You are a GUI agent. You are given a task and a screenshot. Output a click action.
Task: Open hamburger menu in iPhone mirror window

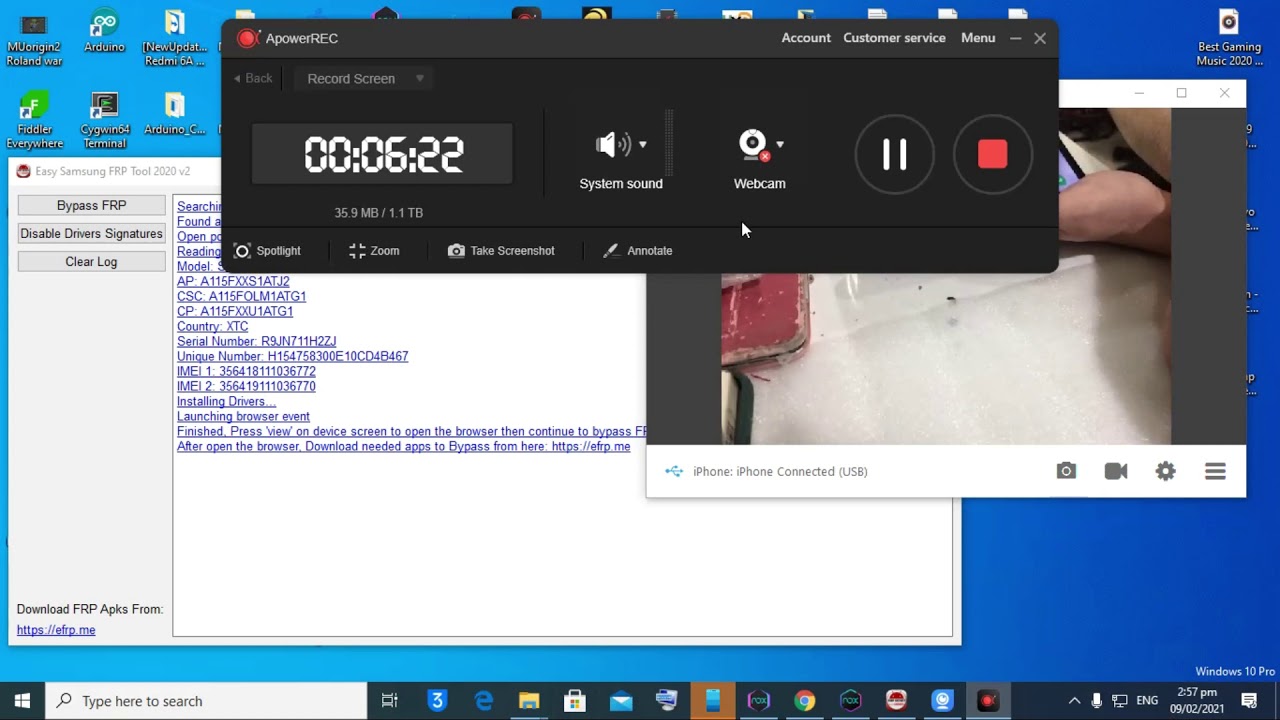[1215, 471]
